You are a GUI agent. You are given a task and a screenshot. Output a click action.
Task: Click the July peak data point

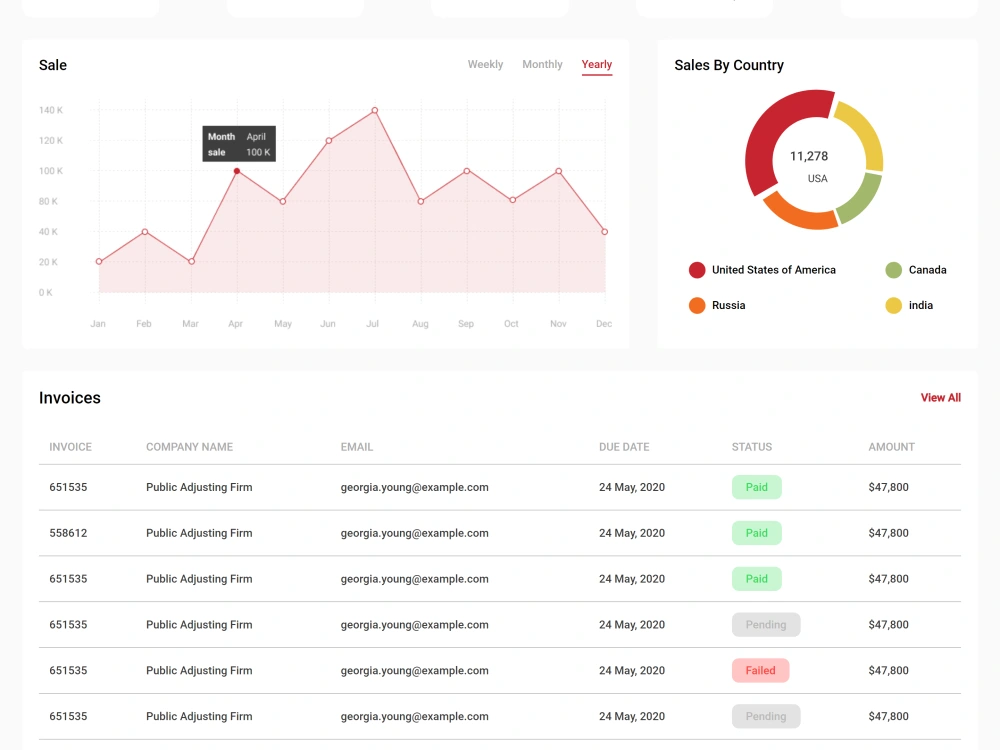coord(375,110)
